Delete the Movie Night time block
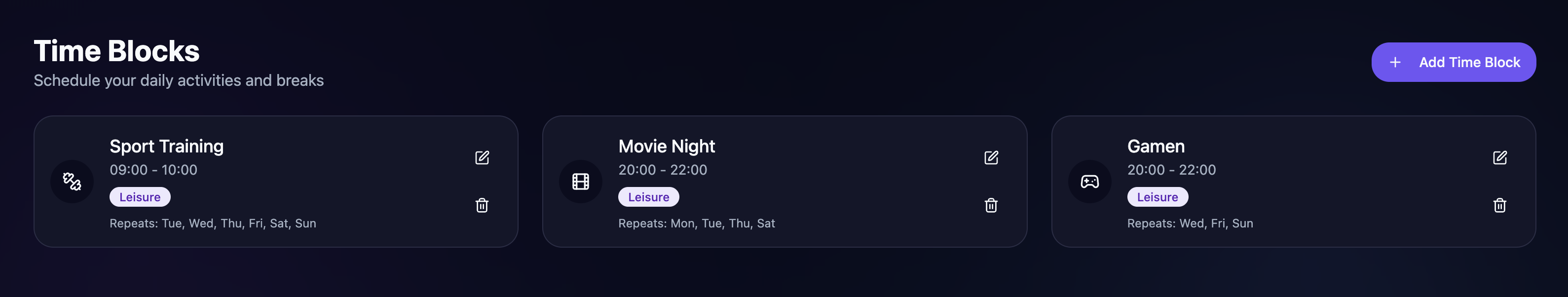Viewport: 1568px width, 297px height. click(991, 205)
